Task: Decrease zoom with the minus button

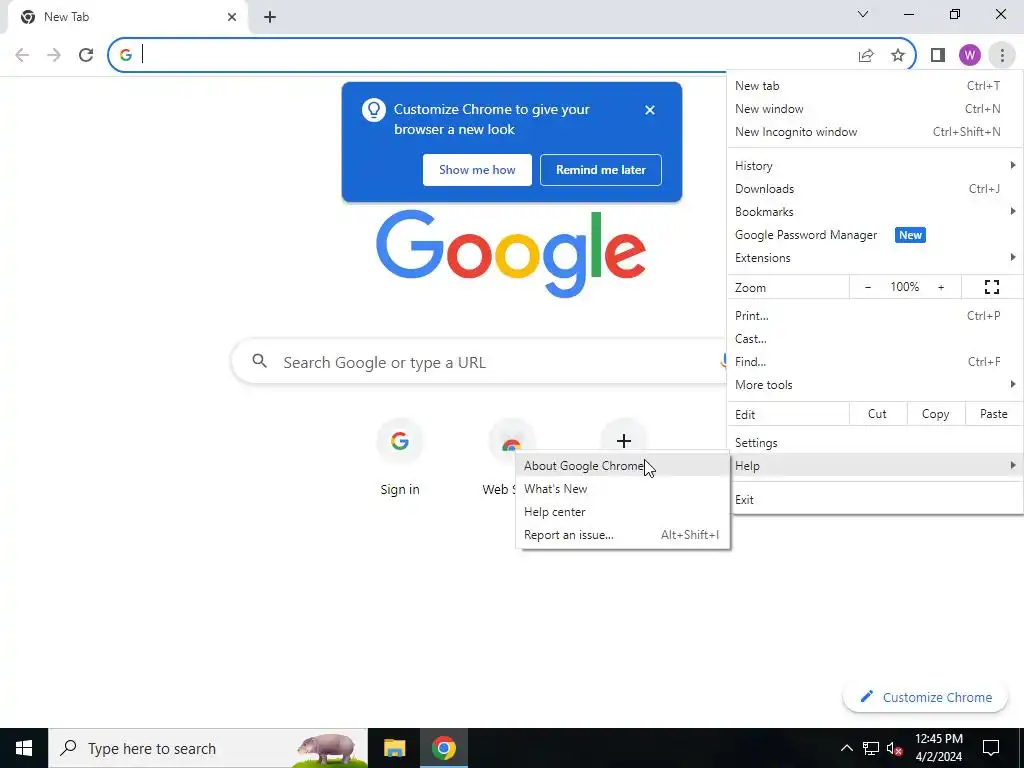Action: point(868,287)
